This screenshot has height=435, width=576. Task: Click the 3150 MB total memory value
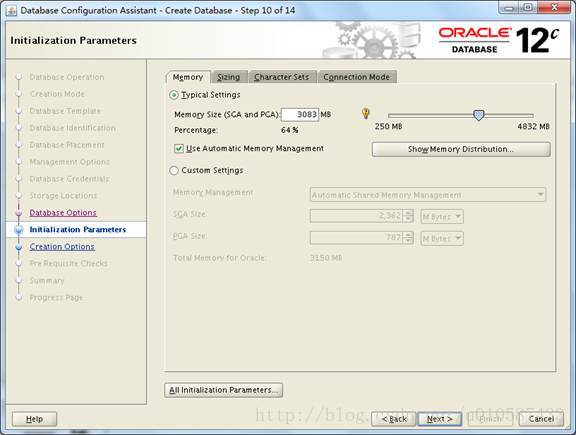[326, 258]
